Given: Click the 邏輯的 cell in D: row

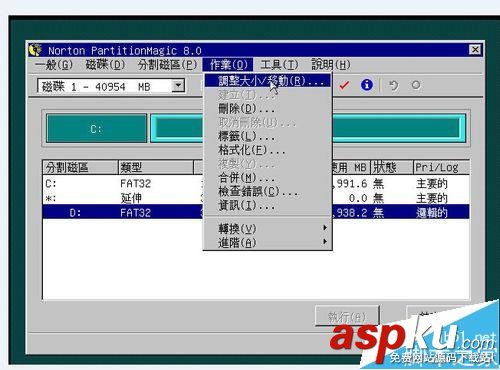Looking at the screenshot, I should click(432, 213).
